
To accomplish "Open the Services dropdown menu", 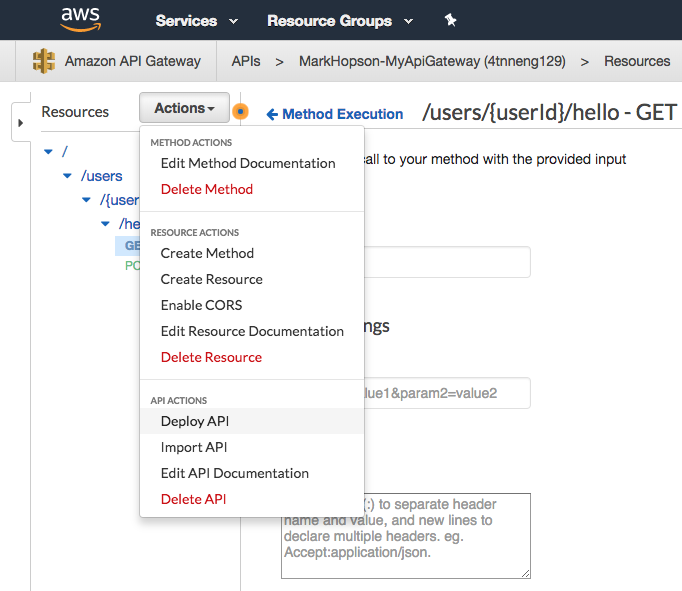I will point(196,21).
